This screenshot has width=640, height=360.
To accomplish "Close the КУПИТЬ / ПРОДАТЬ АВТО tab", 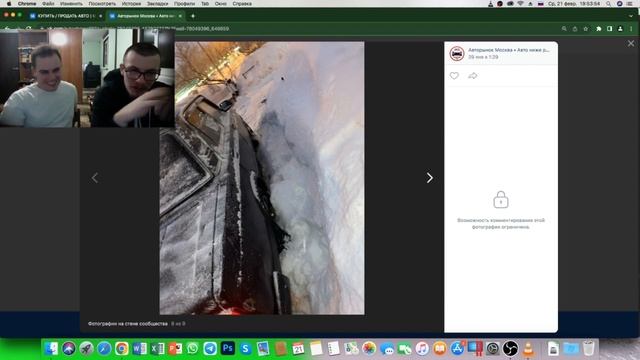I will point(100,16).
